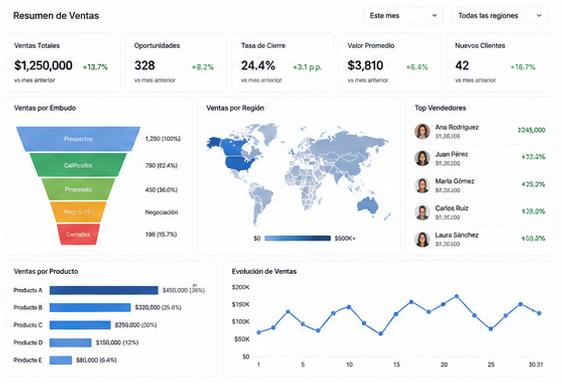This screenshot has height=384, width=562.
Task: Click the red Cerradas funnel segment
Action: tap(78, 234)
